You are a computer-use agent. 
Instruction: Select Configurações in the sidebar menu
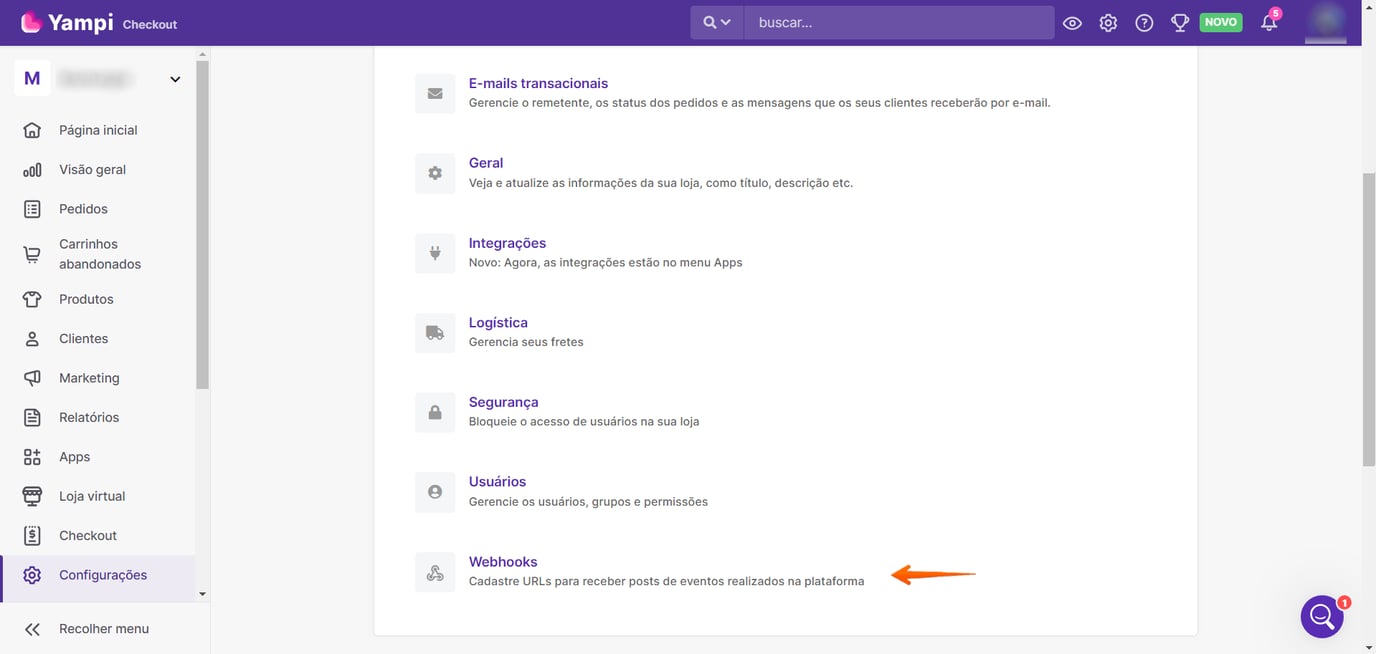tap(102, 574)
